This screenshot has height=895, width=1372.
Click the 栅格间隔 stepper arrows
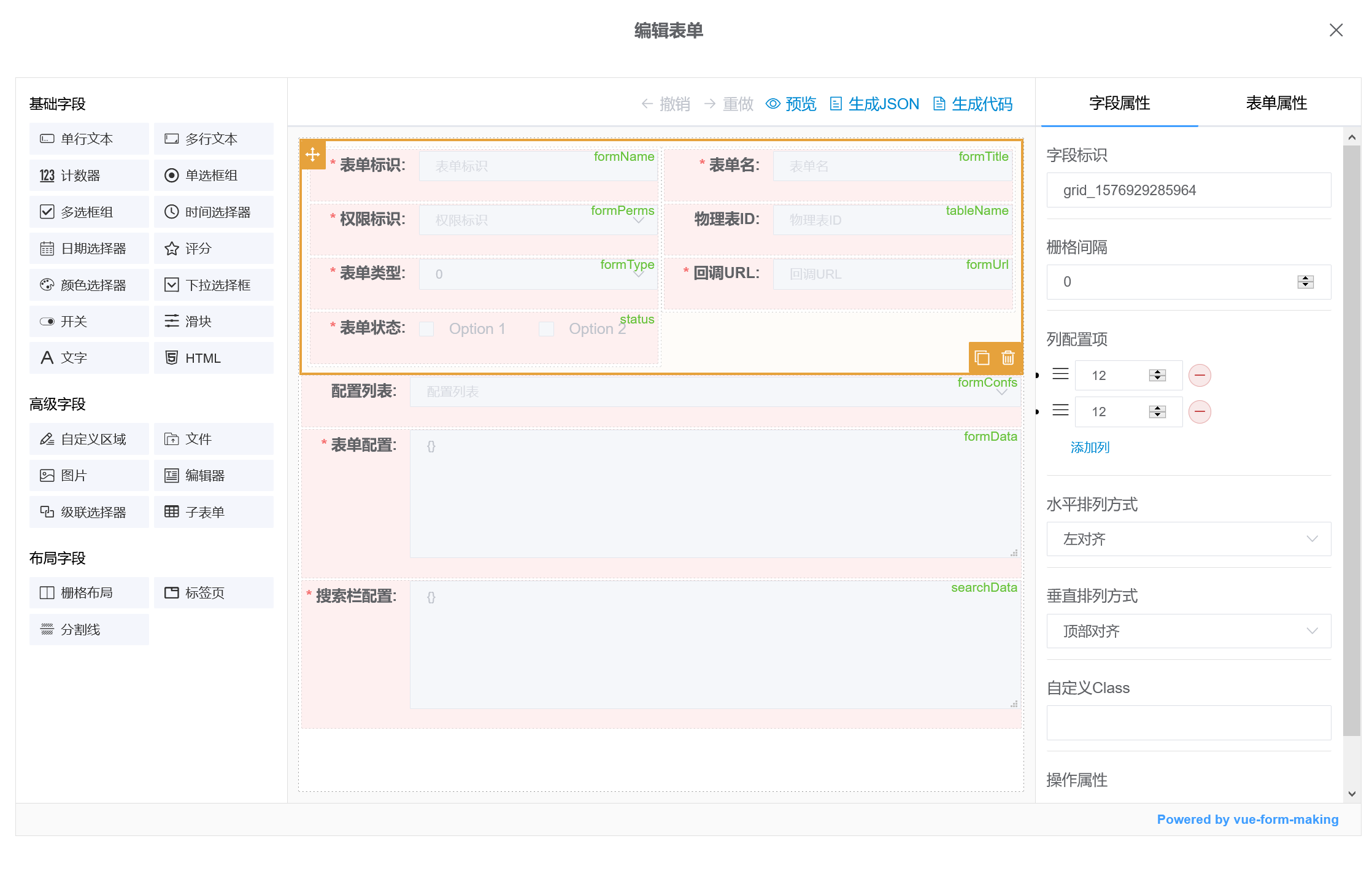click(1305, 282)
